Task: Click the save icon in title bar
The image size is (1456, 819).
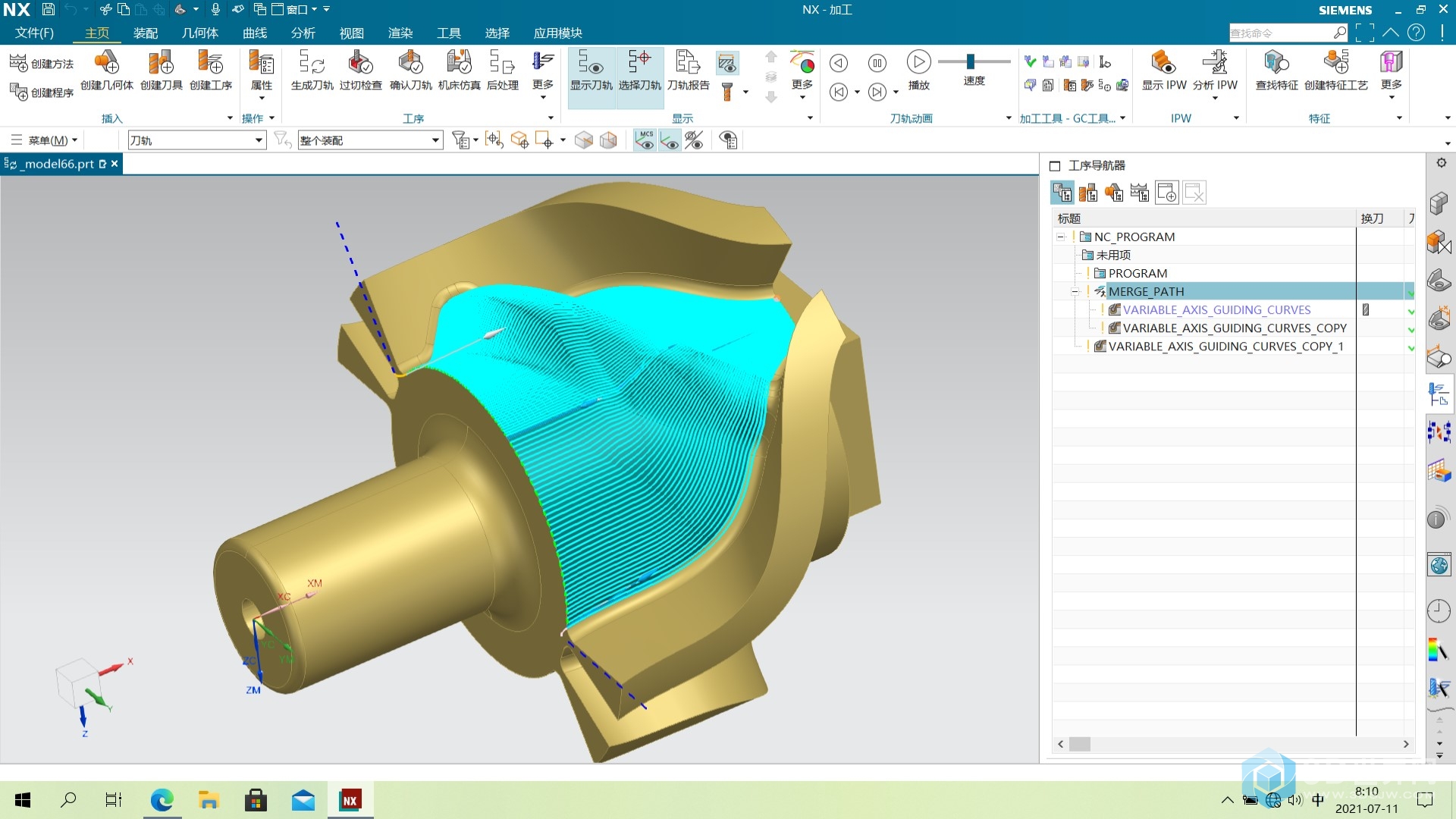Action: (48, 9)
